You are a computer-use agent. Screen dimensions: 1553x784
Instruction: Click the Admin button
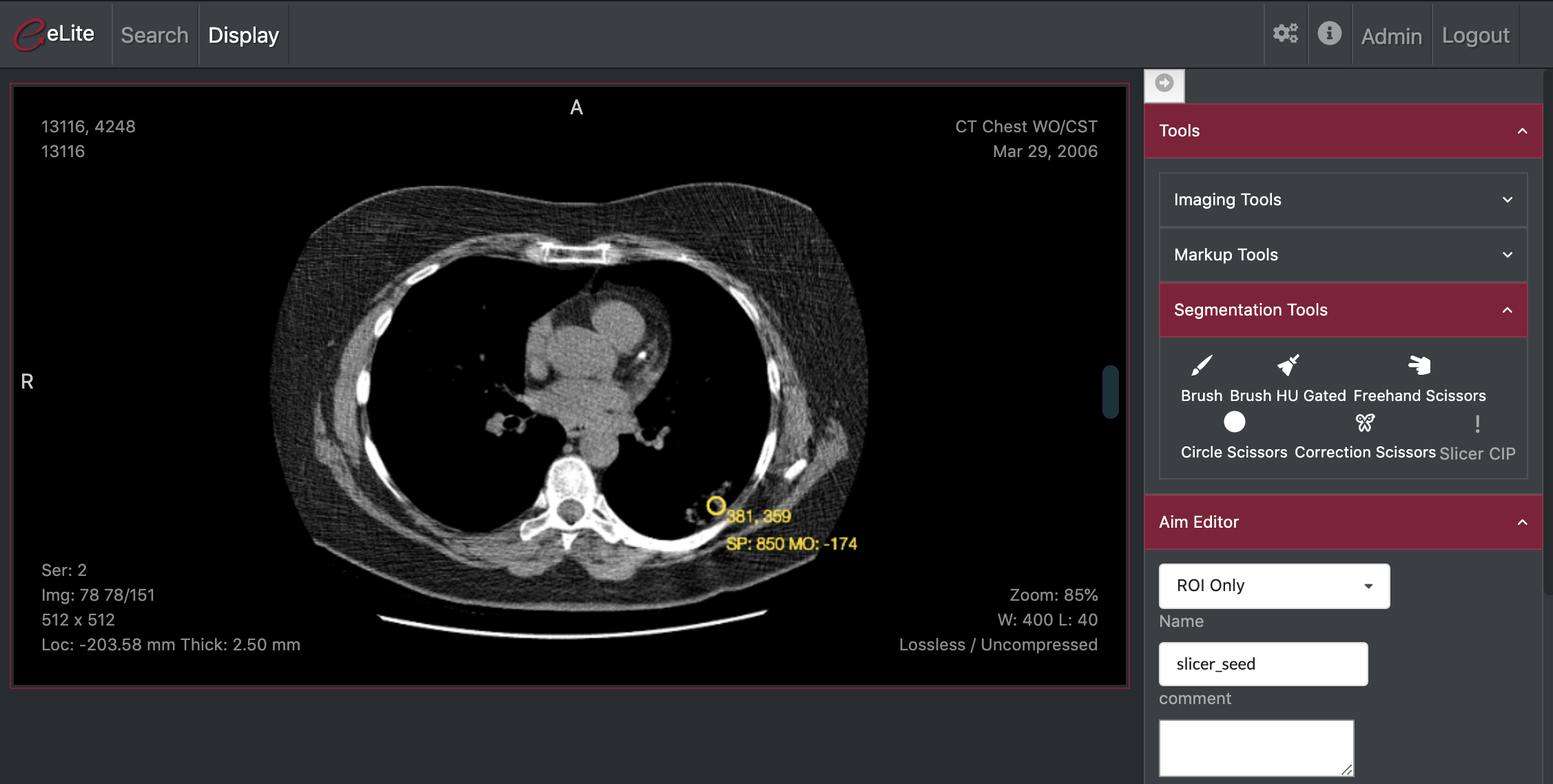click(1391, 34)
